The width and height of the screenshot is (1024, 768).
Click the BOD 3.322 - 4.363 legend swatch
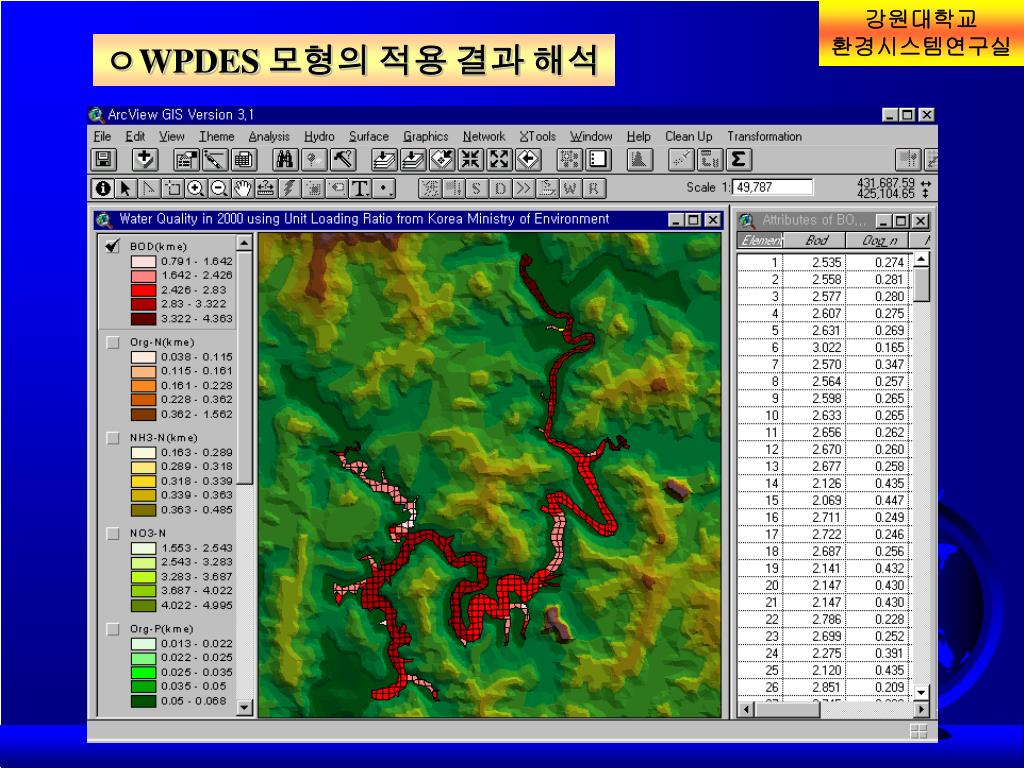pos(143,319)
